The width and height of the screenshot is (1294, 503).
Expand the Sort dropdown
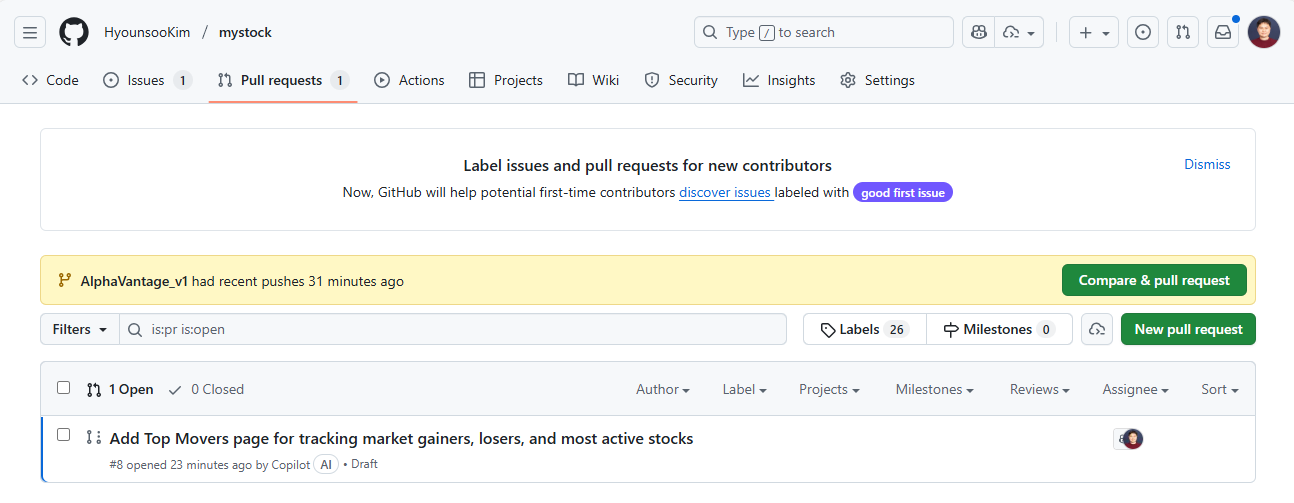[1219, 389]
